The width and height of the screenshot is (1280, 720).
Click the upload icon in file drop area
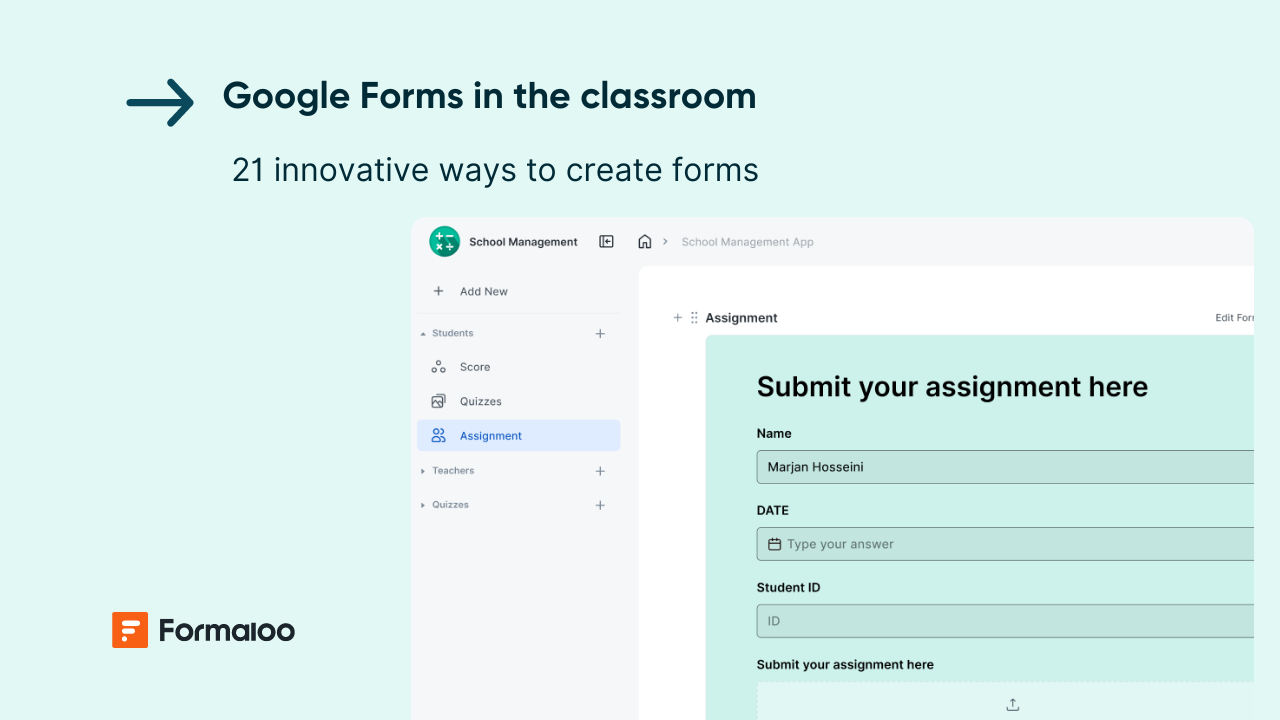pos(1012,704)
